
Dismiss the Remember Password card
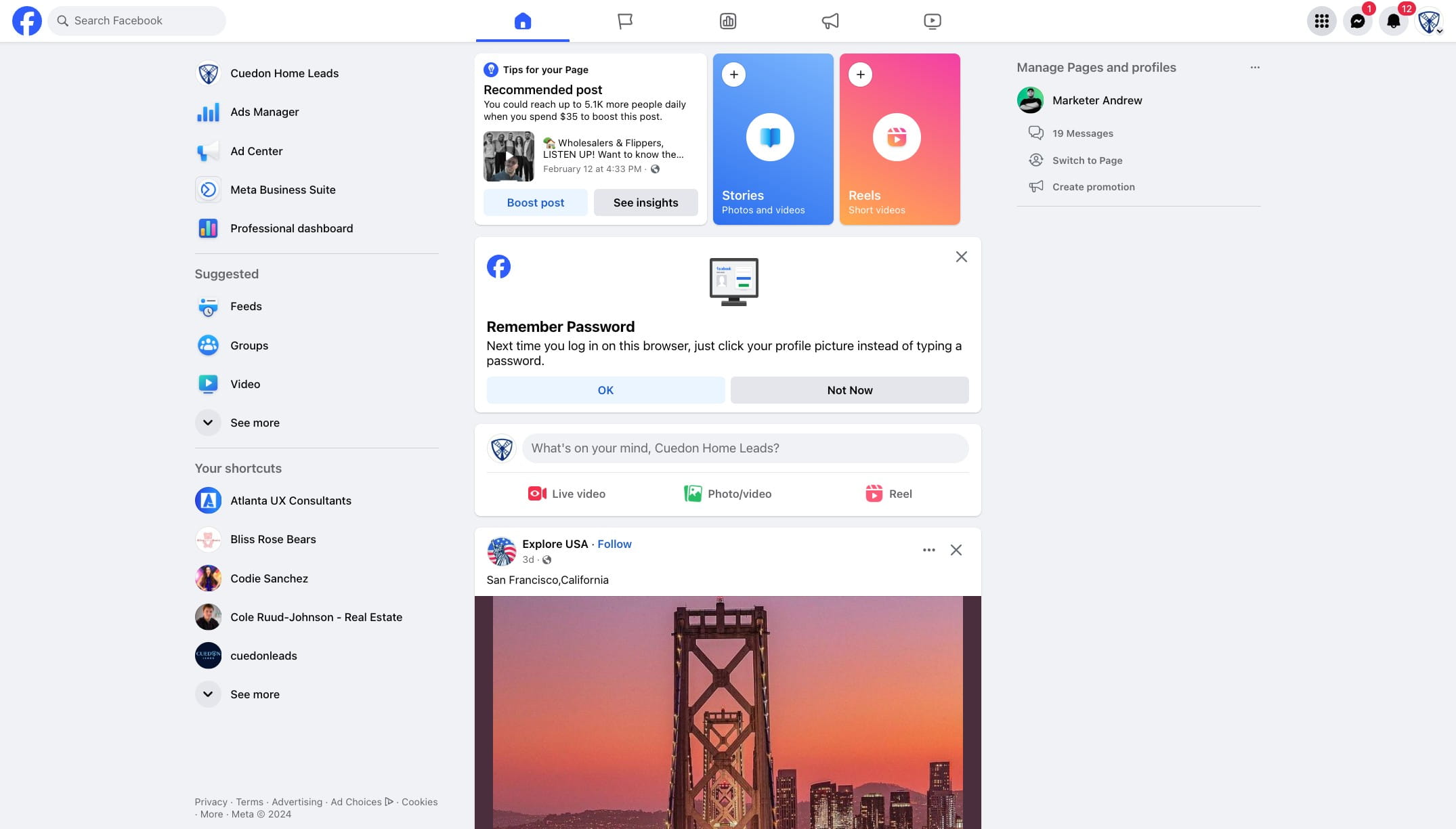961,257
